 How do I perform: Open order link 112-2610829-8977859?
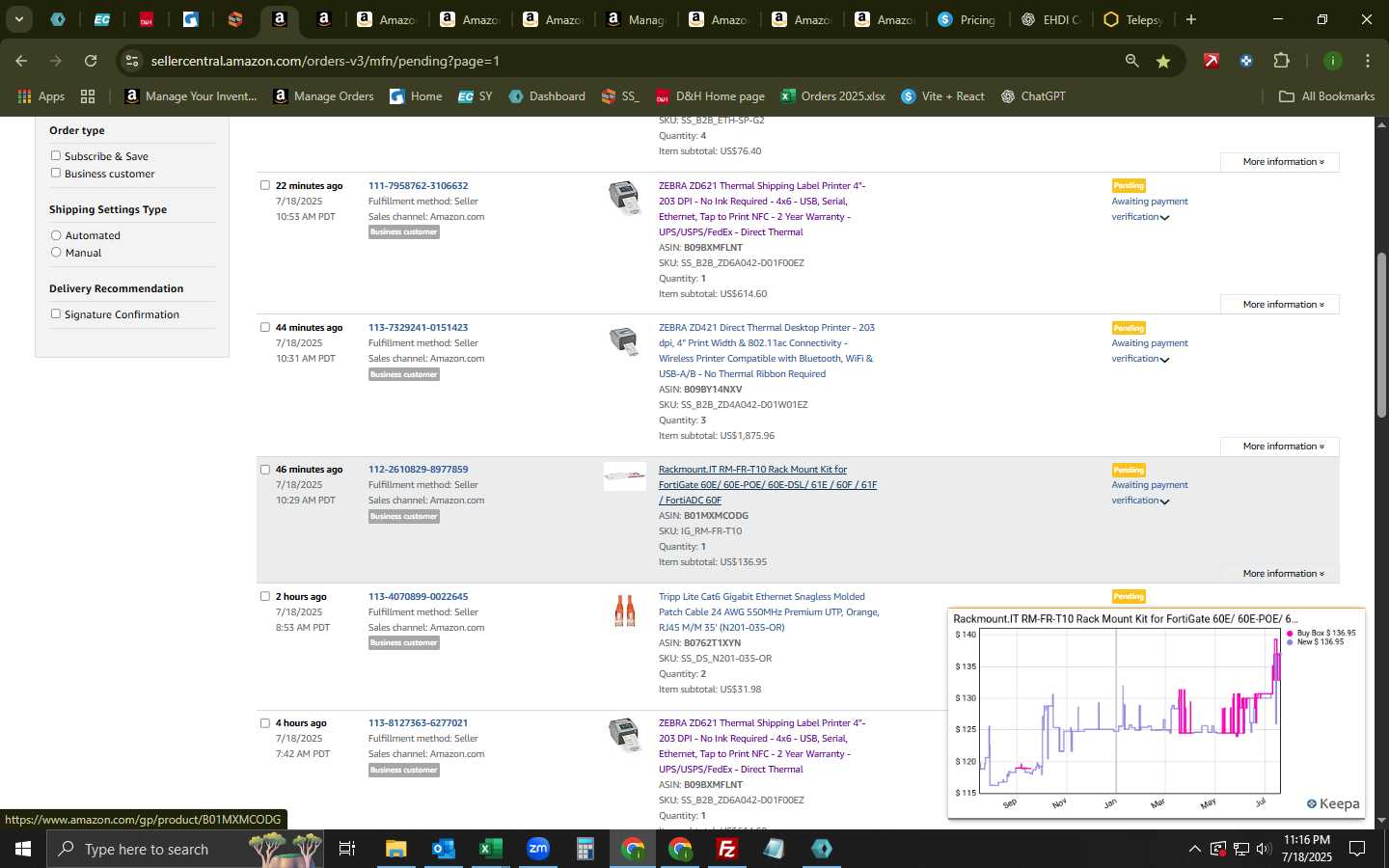point(418,470)
